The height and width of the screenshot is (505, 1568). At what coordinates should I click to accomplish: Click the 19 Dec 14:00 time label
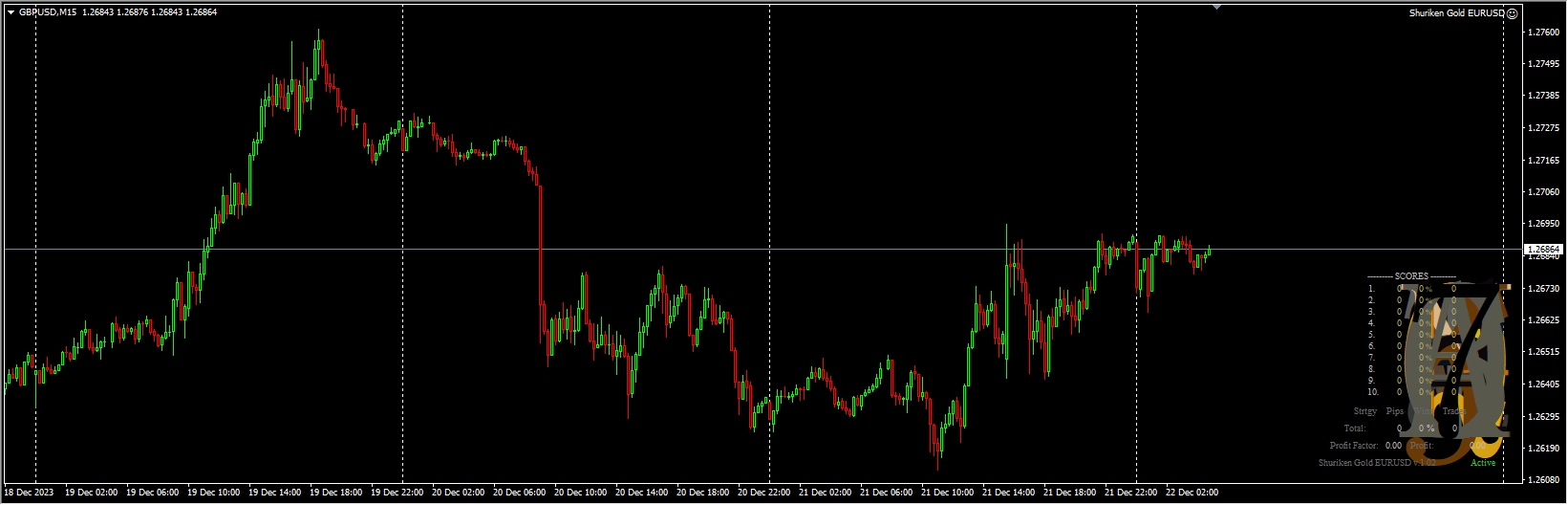click(275, 493)
